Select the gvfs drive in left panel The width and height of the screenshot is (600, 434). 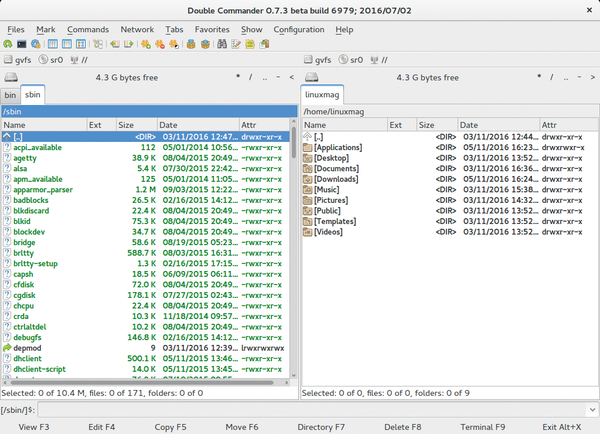[x=18, y=60]
